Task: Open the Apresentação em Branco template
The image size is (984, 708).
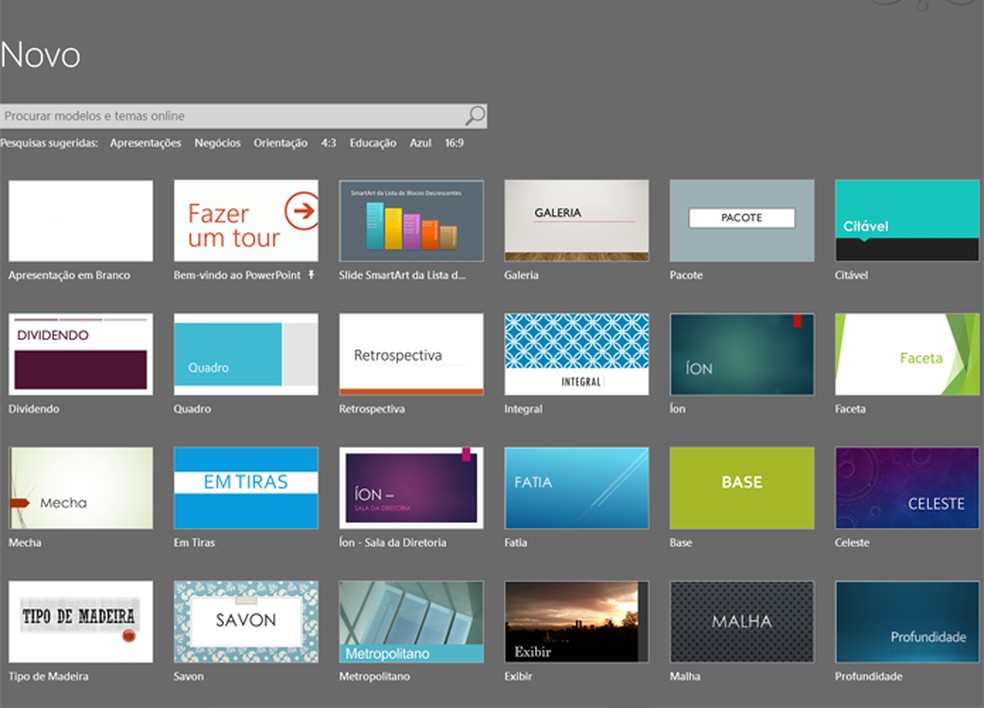Action: pos(80,222)
